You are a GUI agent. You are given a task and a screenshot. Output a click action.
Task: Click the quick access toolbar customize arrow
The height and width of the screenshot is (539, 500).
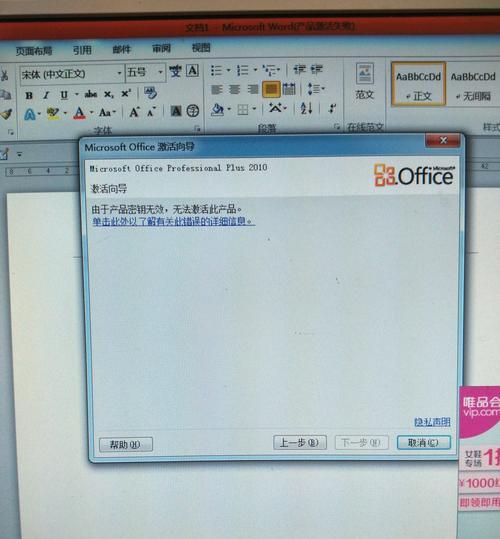point(20,155)
